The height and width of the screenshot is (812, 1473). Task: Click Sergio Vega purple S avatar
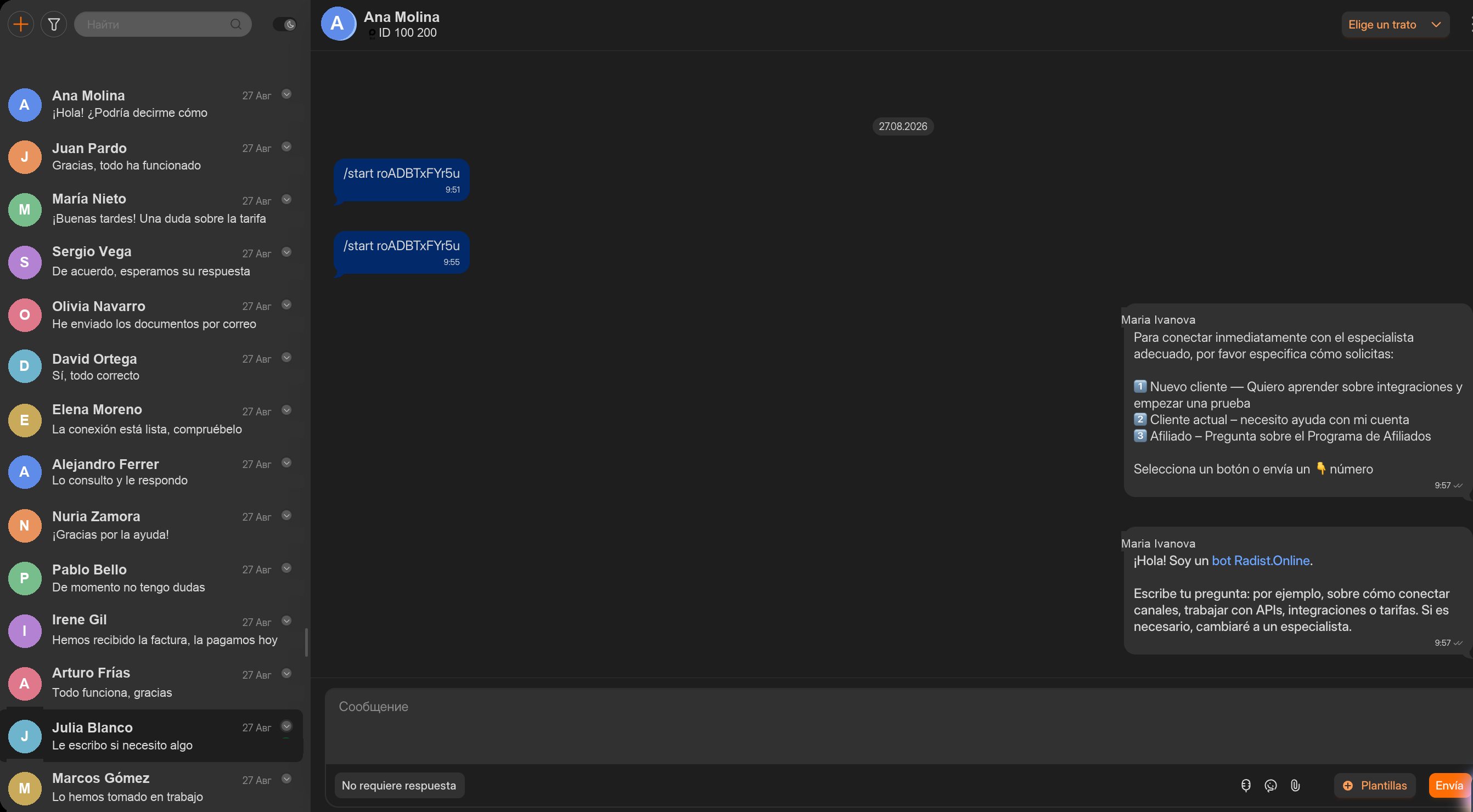point(25,262)
